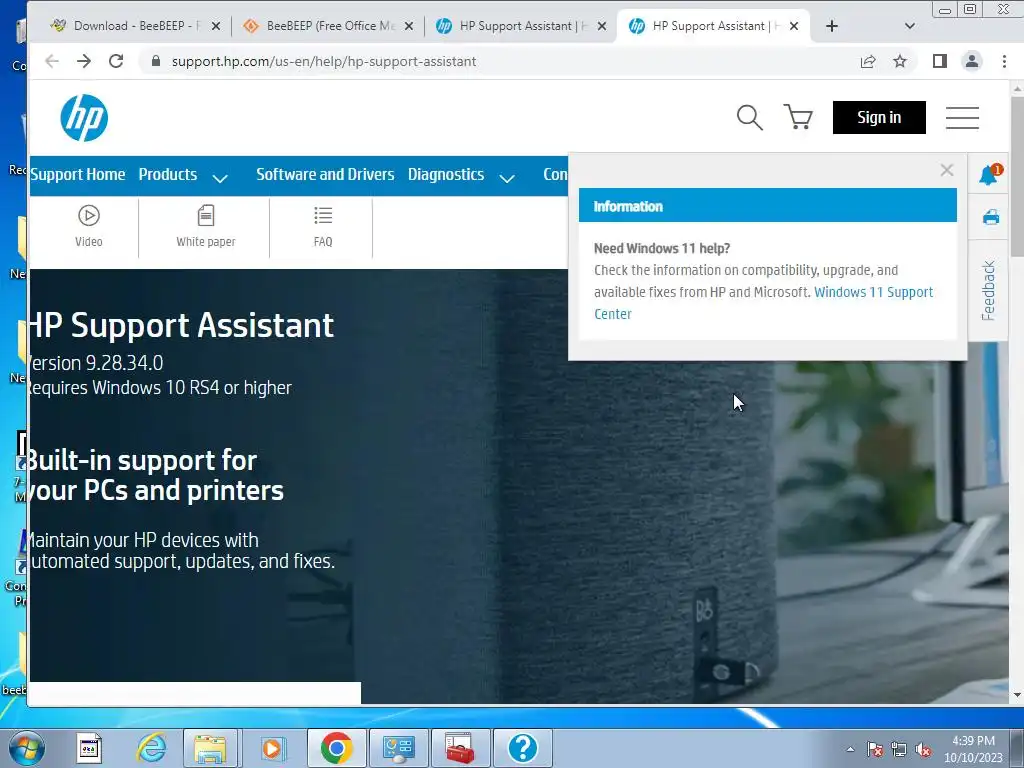Open the clock showing 4:39 PM
The width and height of the screenshot is (1024, 768).
pos(973,749)
